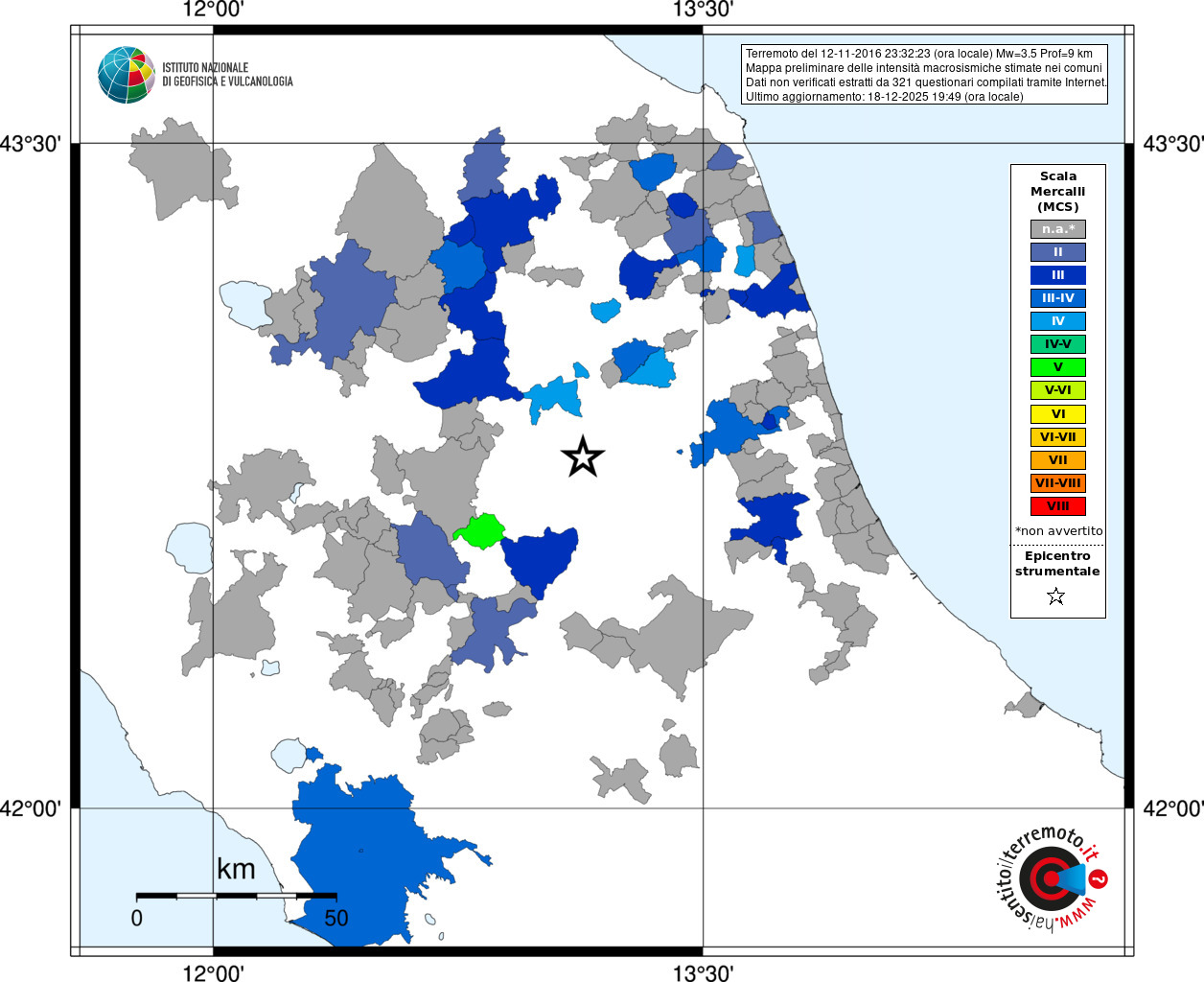
Task: Click the '0' scale bar label
Action: coord(137,918)
